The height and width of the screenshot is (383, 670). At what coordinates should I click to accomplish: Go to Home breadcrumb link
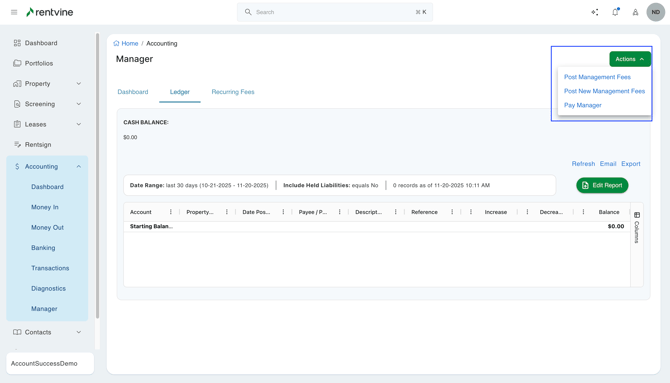click(129, 43)
